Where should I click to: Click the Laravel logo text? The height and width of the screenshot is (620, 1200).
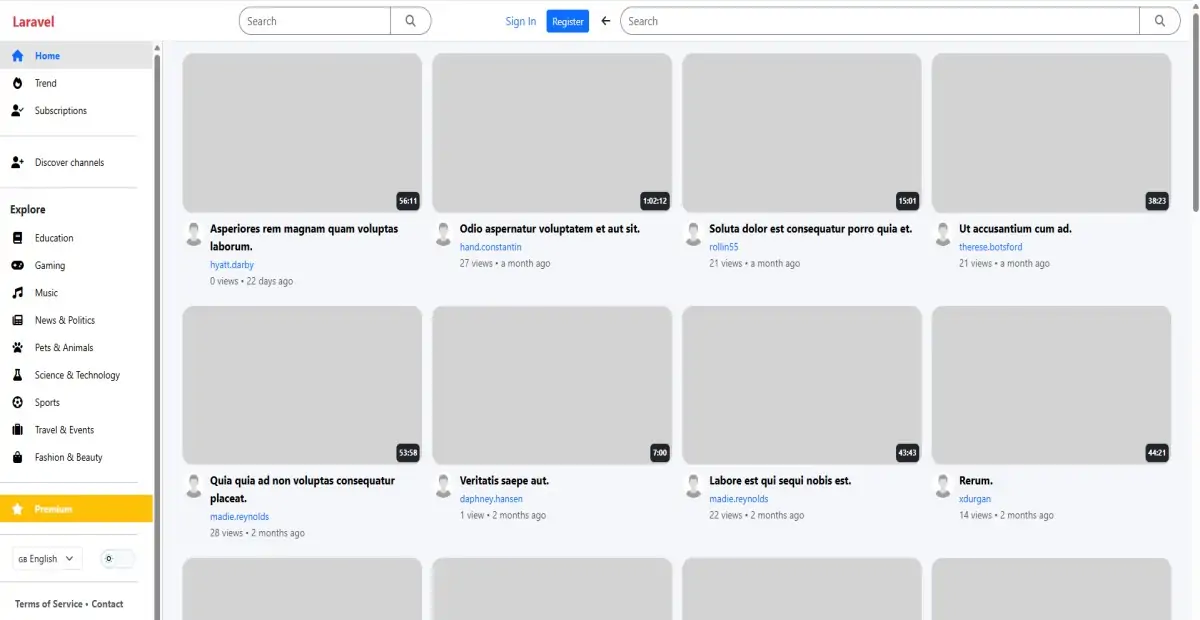[x=33, y=21]
